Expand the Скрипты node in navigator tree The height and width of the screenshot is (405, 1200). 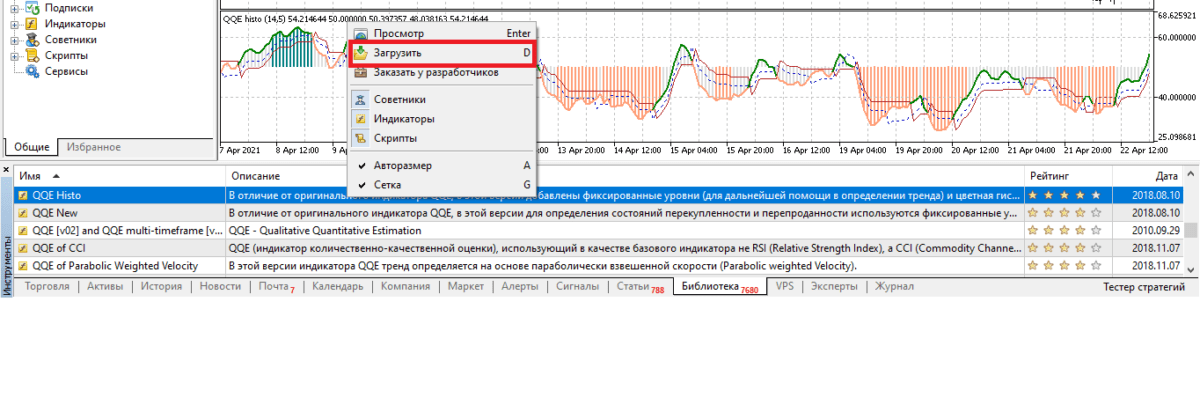coord(14,56)
